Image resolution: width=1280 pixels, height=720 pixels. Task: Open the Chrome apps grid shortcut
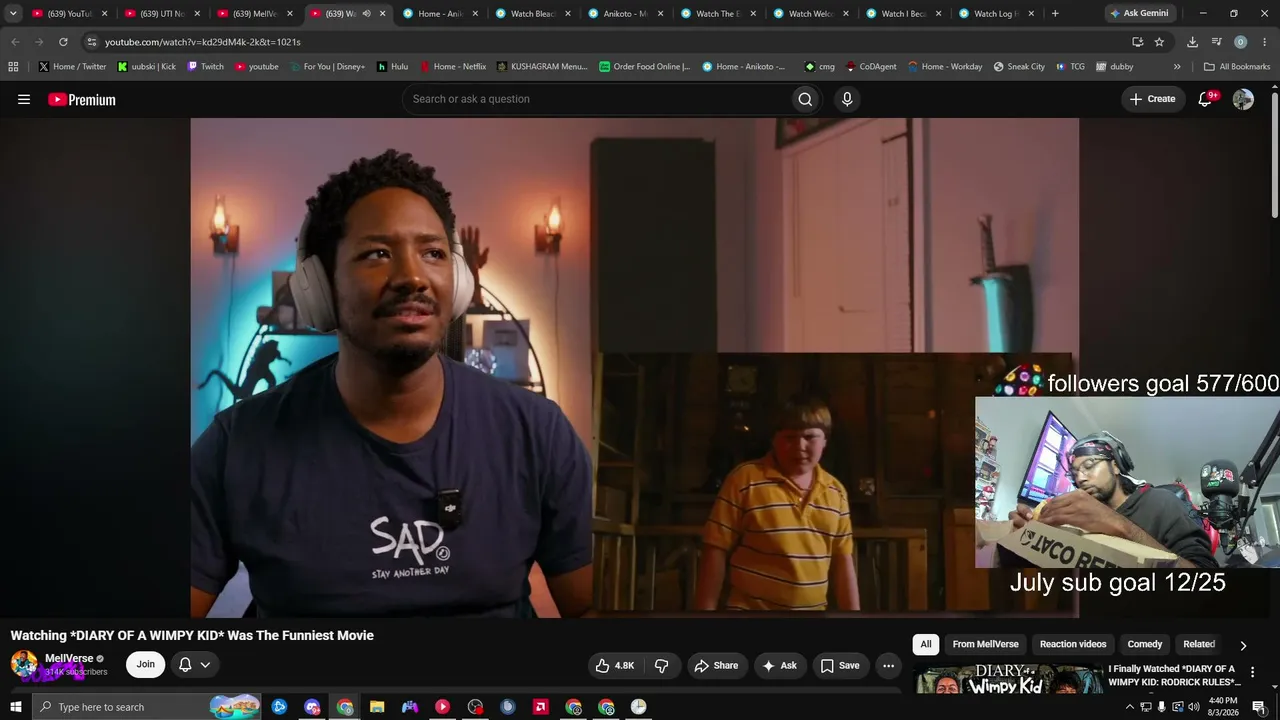(13, 67)
